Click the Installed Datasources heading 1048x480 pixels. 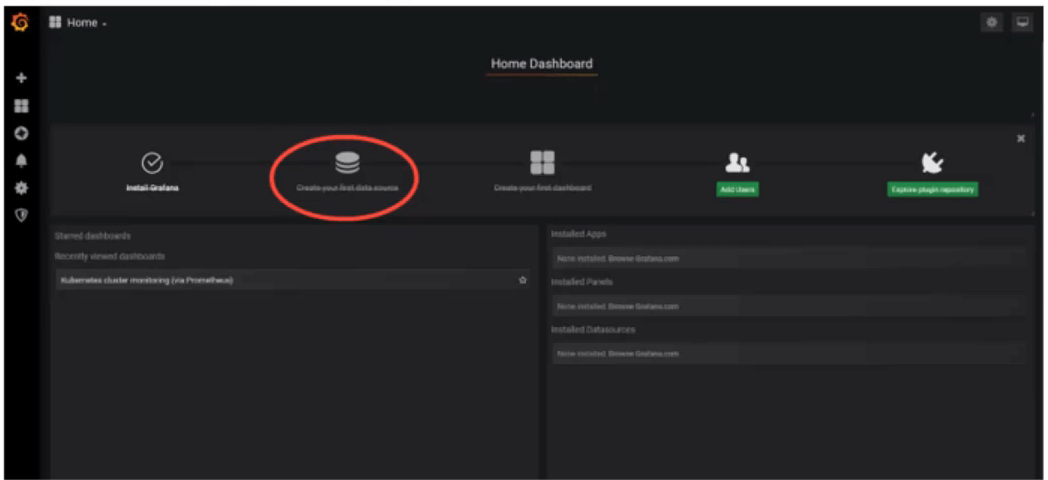593,330
